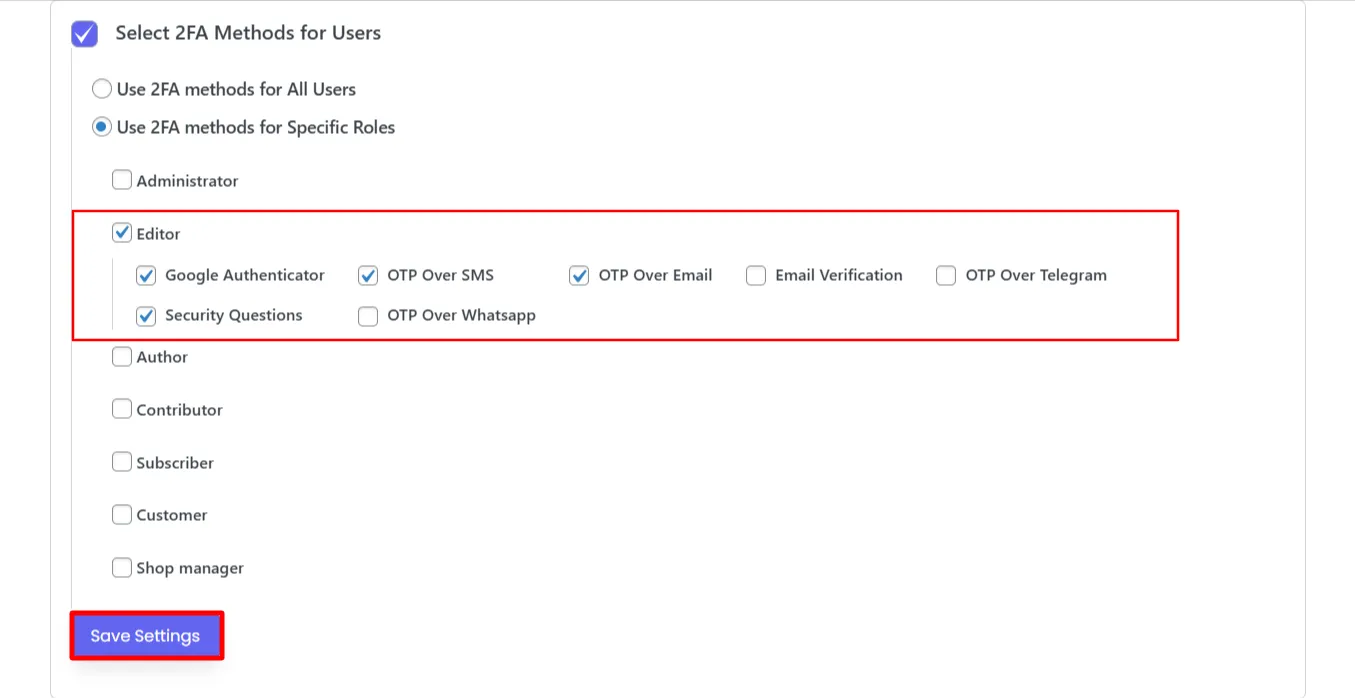The image size is (1355, 698).
Task: Check the Customer role checkbox
Action: tap(122, 515)
